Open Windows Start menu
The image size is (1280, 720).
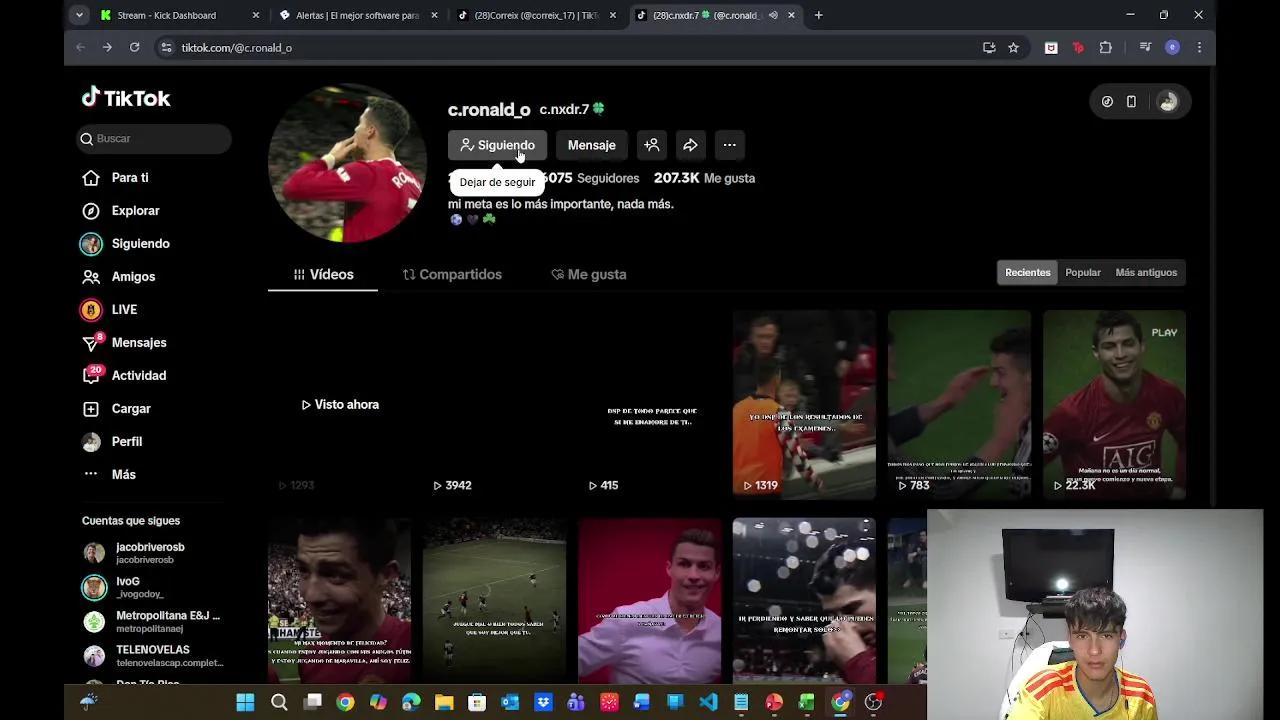(x=245, y=703)
